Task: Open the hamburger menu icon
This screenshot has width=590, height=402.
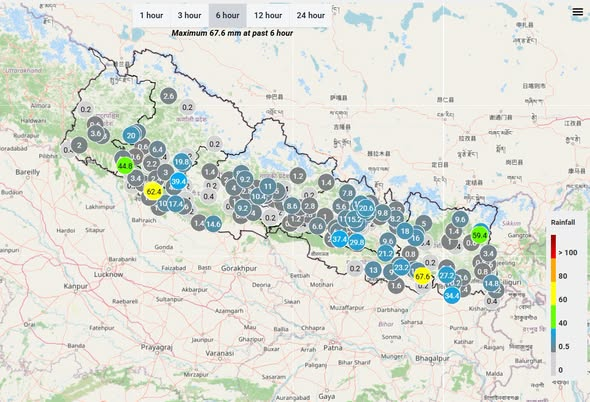Action: [x=578, y=12]
